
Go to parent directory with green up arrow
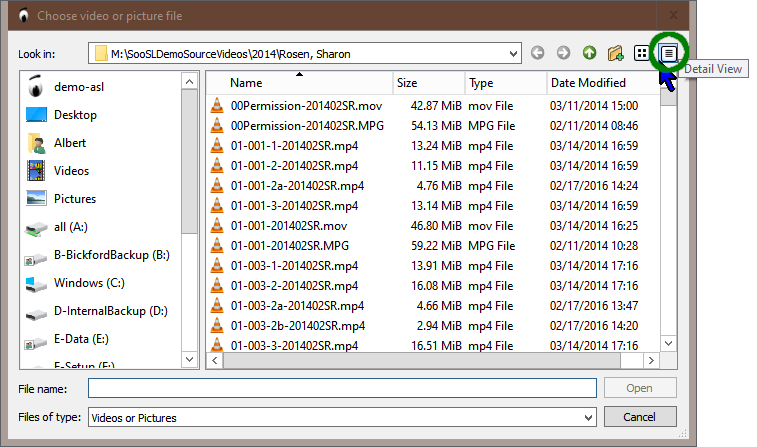pyautogui.click(x=589, y=53)
